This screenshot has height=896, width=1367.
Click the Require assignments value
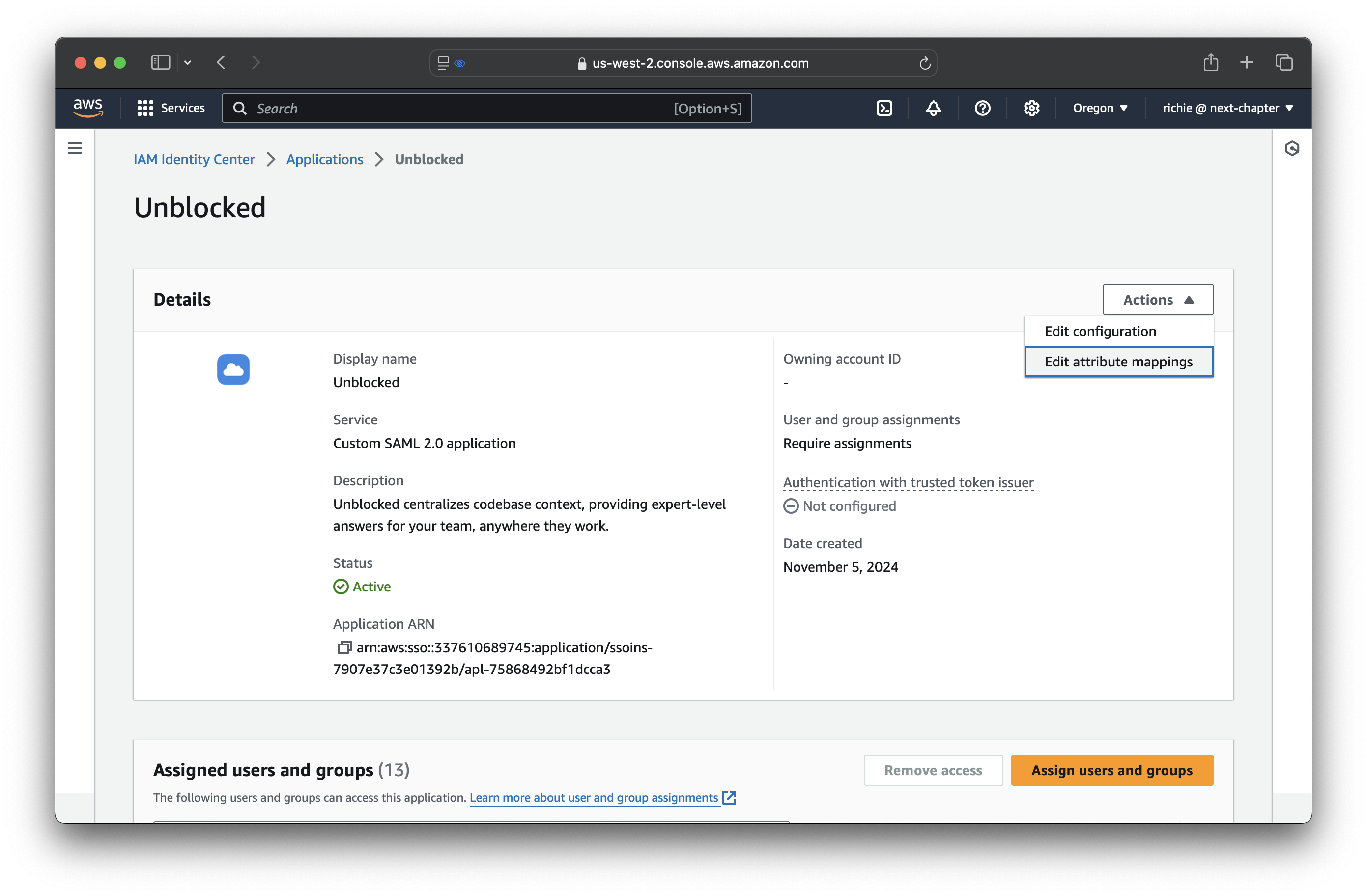click(x=847, y=444)
